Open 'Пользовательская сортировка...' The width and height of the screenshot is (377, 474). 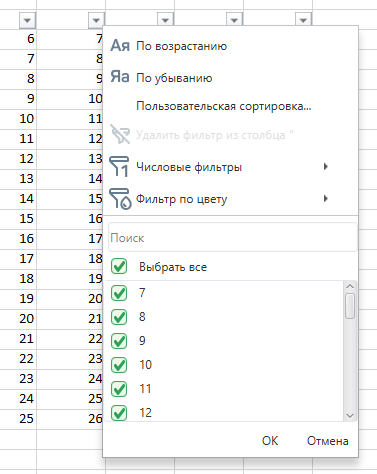point(224,106)
